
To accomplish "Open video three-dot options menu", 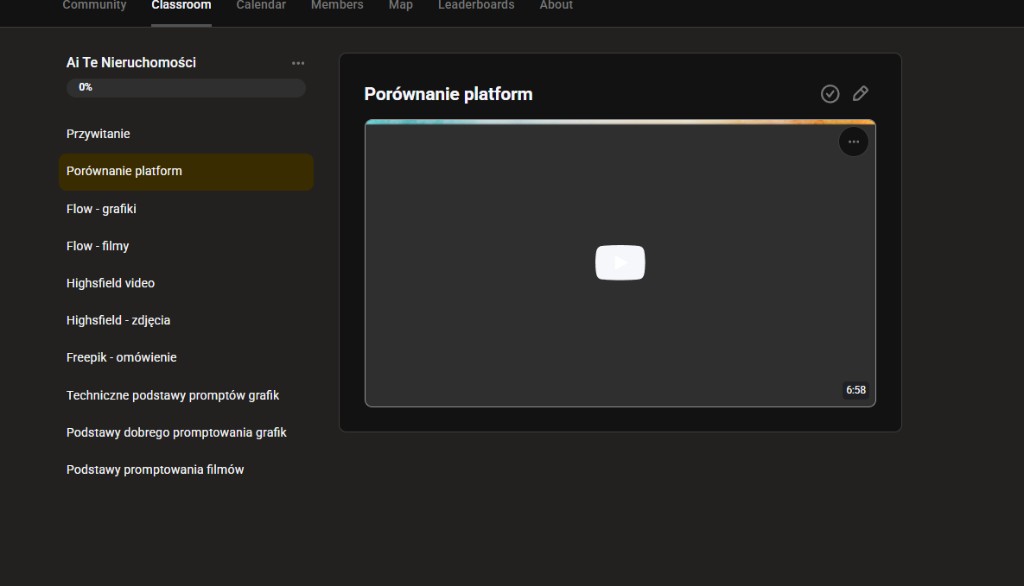I will click(x=853, y=142).
